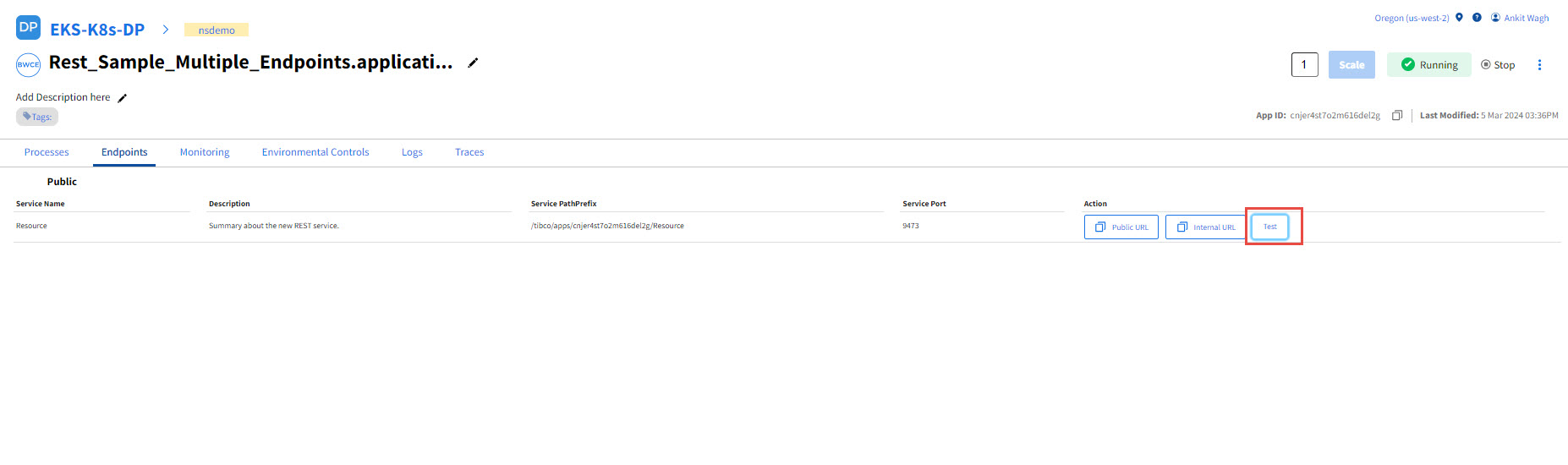The height and width of the screenshot is (465, 1568).
Task: Select the nsdemo namespace label
Action: click(x=217, y=30)
